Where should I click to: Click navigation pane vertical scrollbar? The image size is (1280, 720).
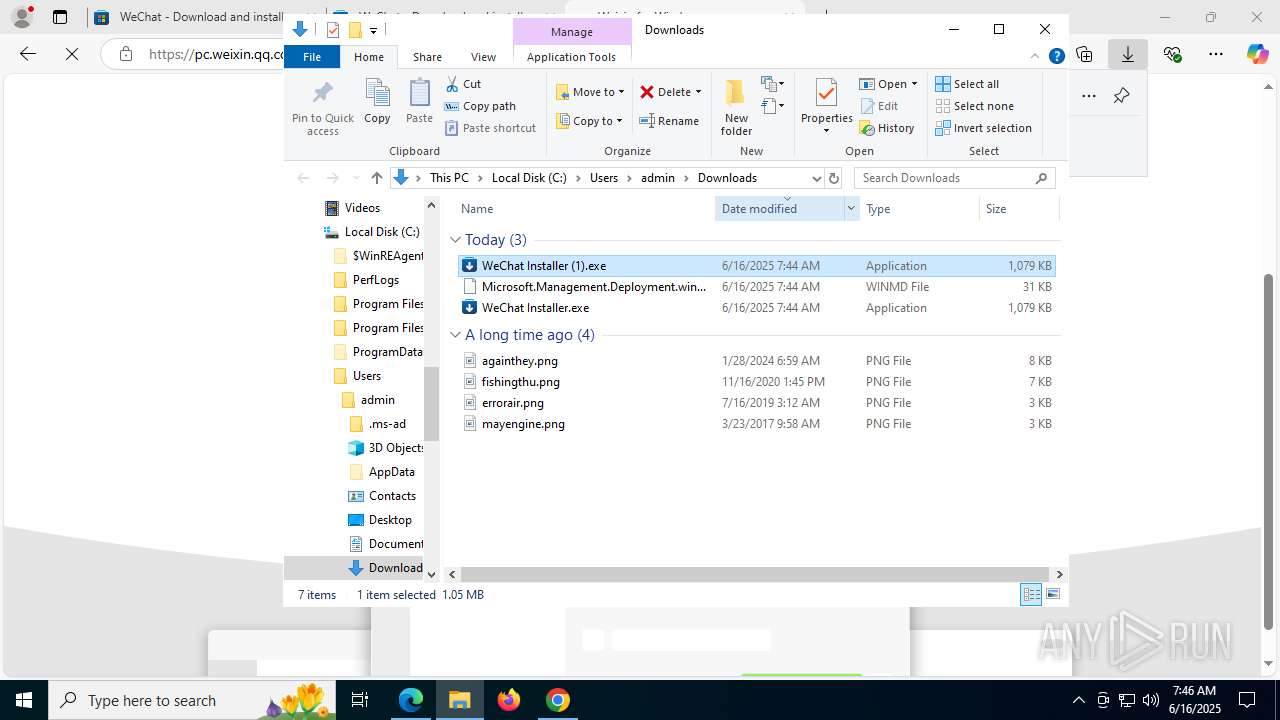(432, 404)
